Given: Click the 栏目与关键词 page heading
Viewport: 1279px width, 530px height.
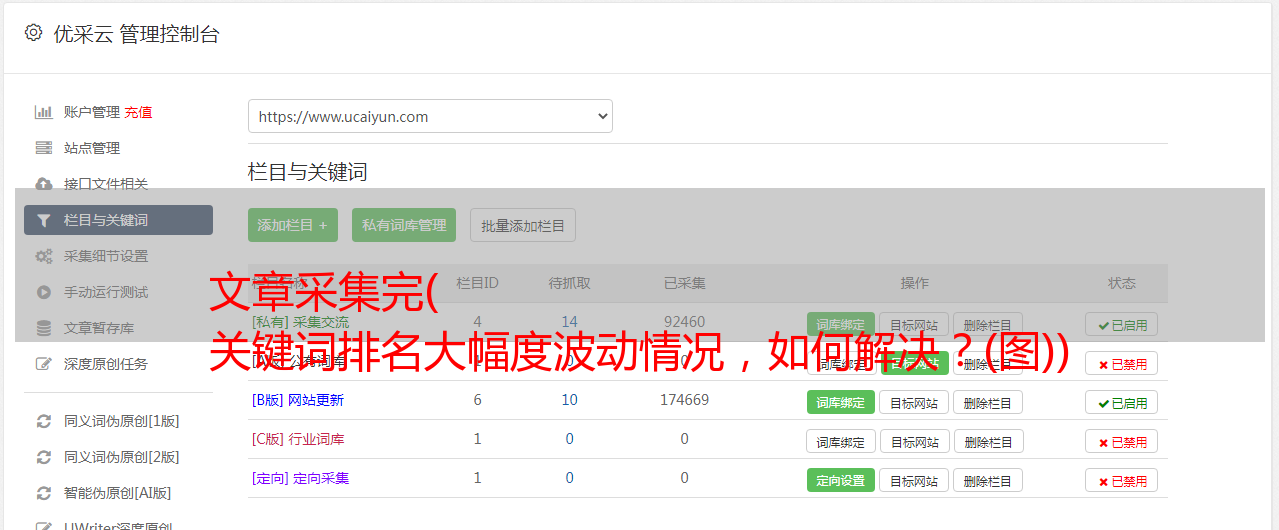Looking at the screenshot, I should (x=308, y=172).
